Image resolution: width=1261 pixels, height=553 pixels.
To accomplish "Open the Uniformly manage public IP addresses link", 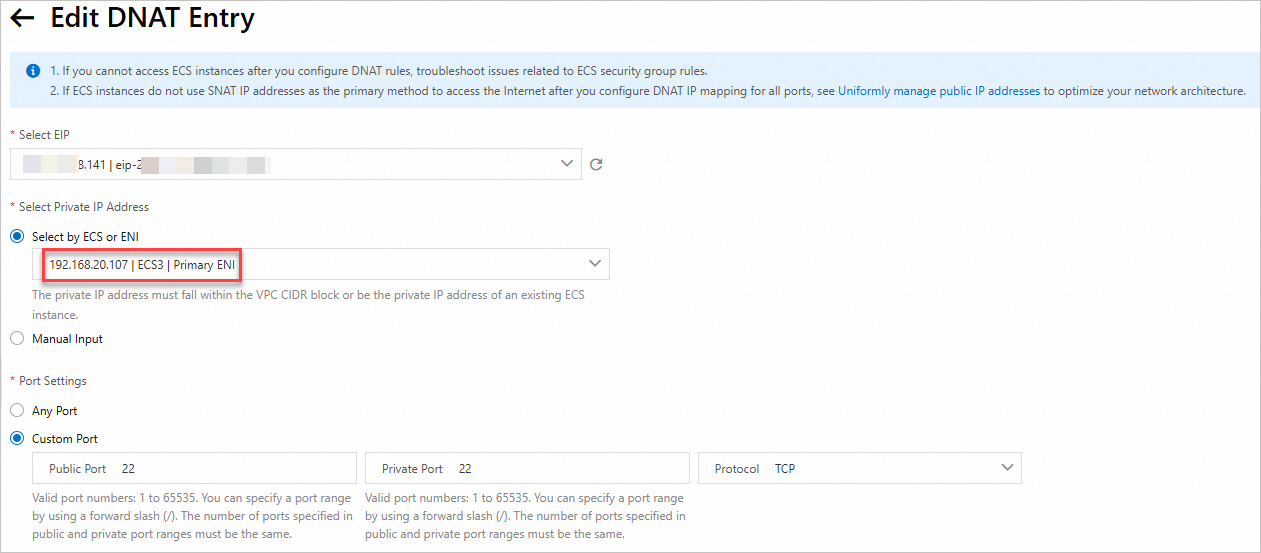I will [x=939, y=91].
